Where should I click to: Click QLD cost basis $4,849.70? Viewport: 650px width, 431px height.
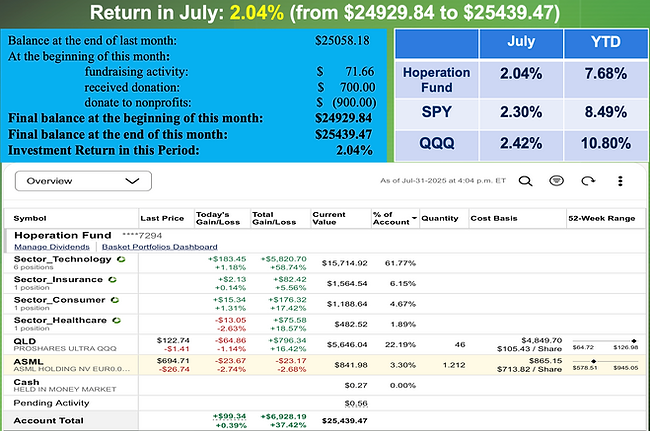pyautogui.click(x=541, y=341)
